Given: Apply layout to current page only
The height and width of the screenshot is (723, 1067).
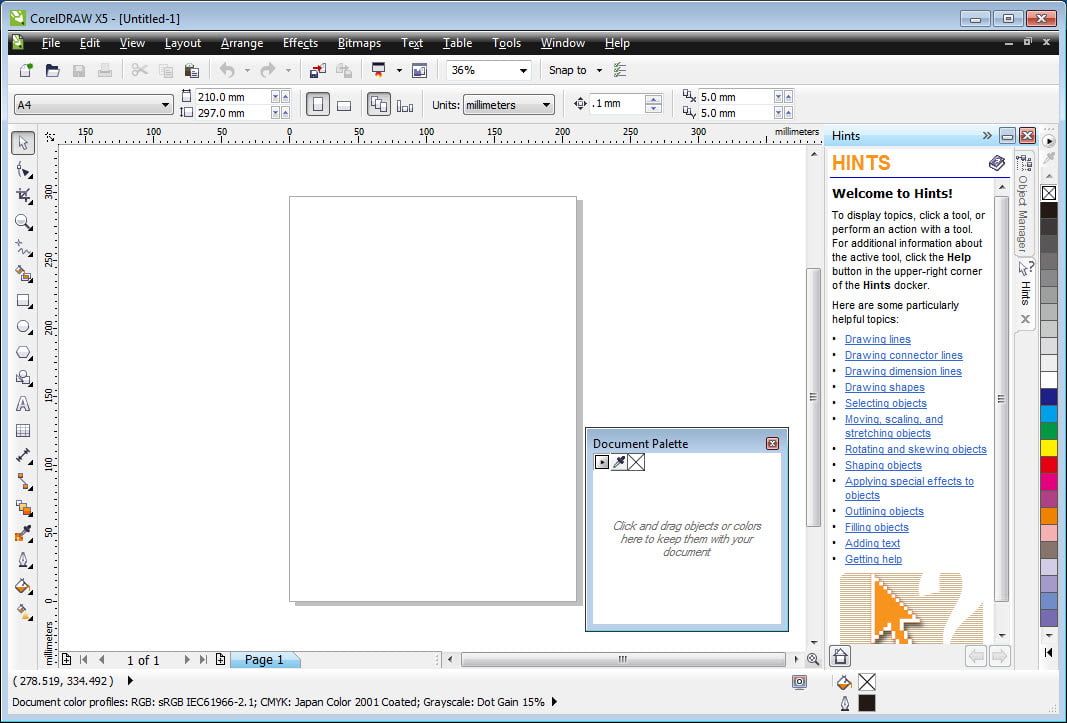Looking at the screenshot, I should pyautogui.click(x=405, y=105).
